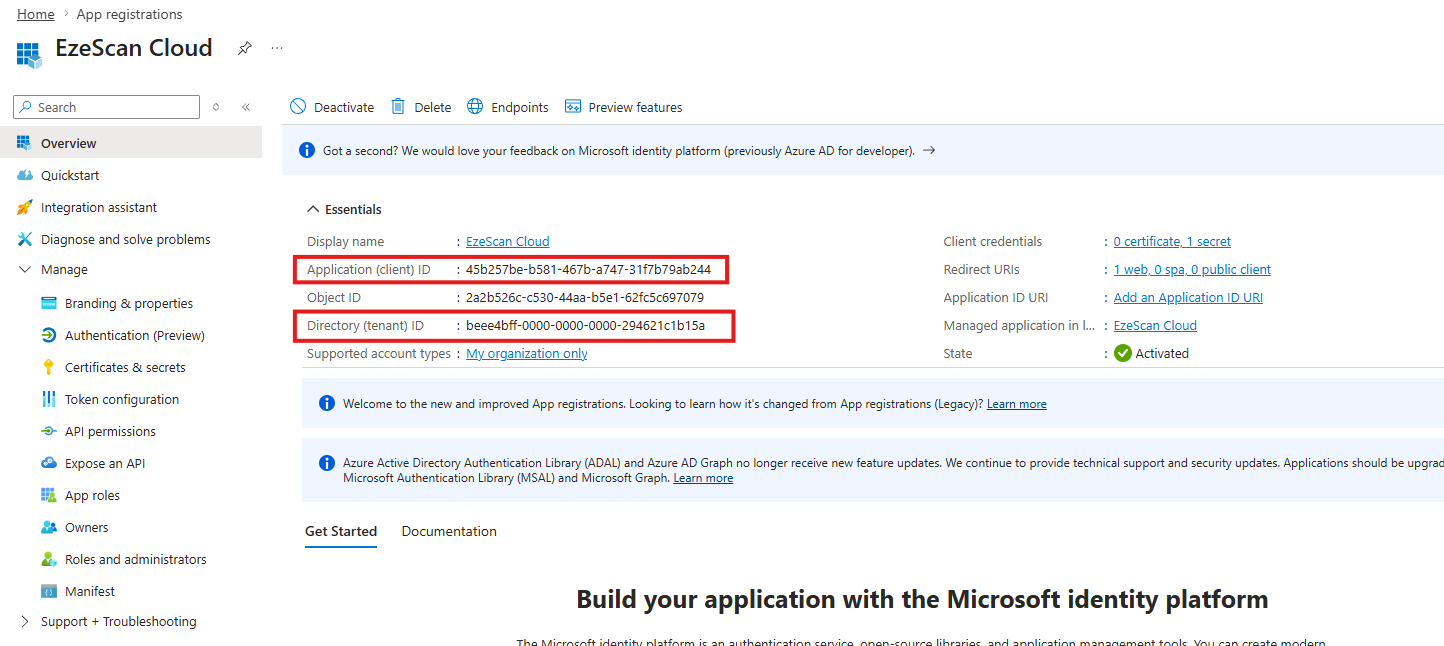
Task: Click the Token configuration bars icon
Action: tap(49, 399)
